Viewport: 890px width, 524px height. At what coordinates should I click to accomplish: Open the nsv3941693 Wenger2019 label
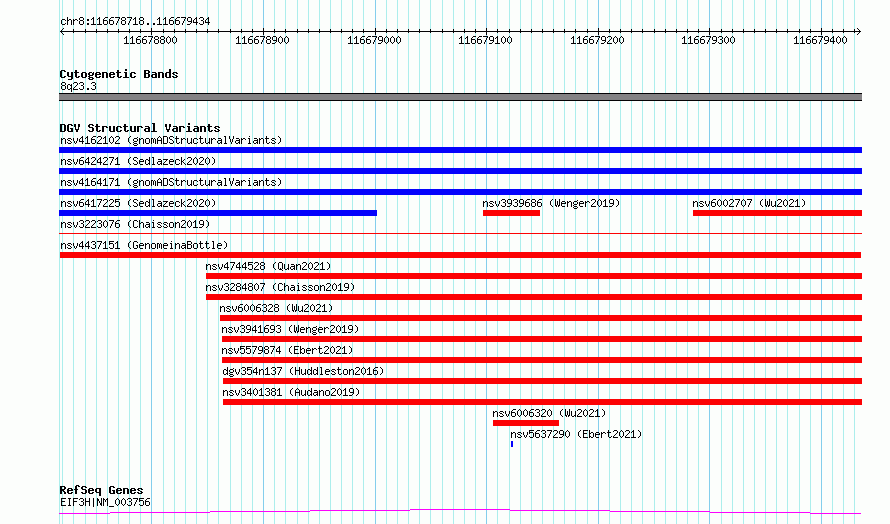290,329
